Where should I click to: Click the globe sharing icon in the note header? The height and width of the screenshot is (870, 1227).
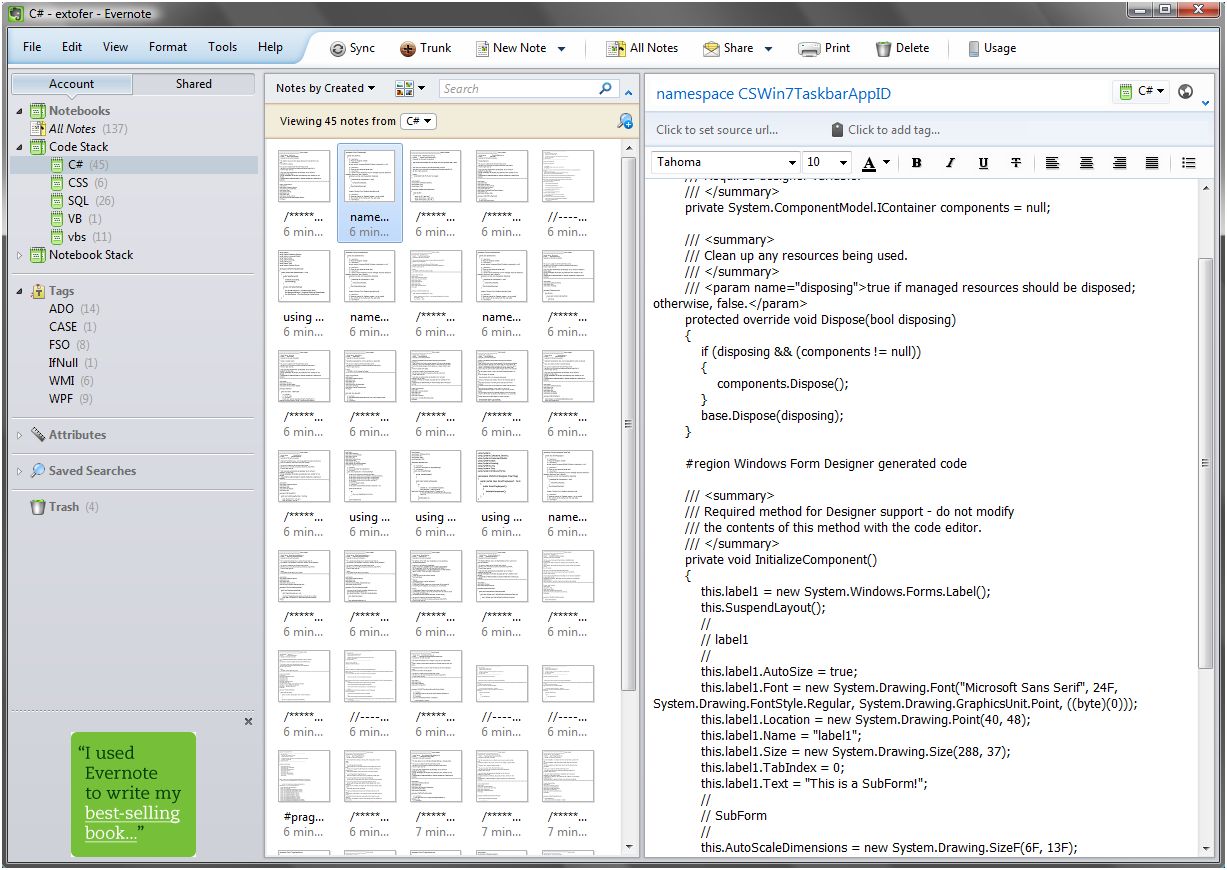pyautogui.click(x=1185, y=91)
